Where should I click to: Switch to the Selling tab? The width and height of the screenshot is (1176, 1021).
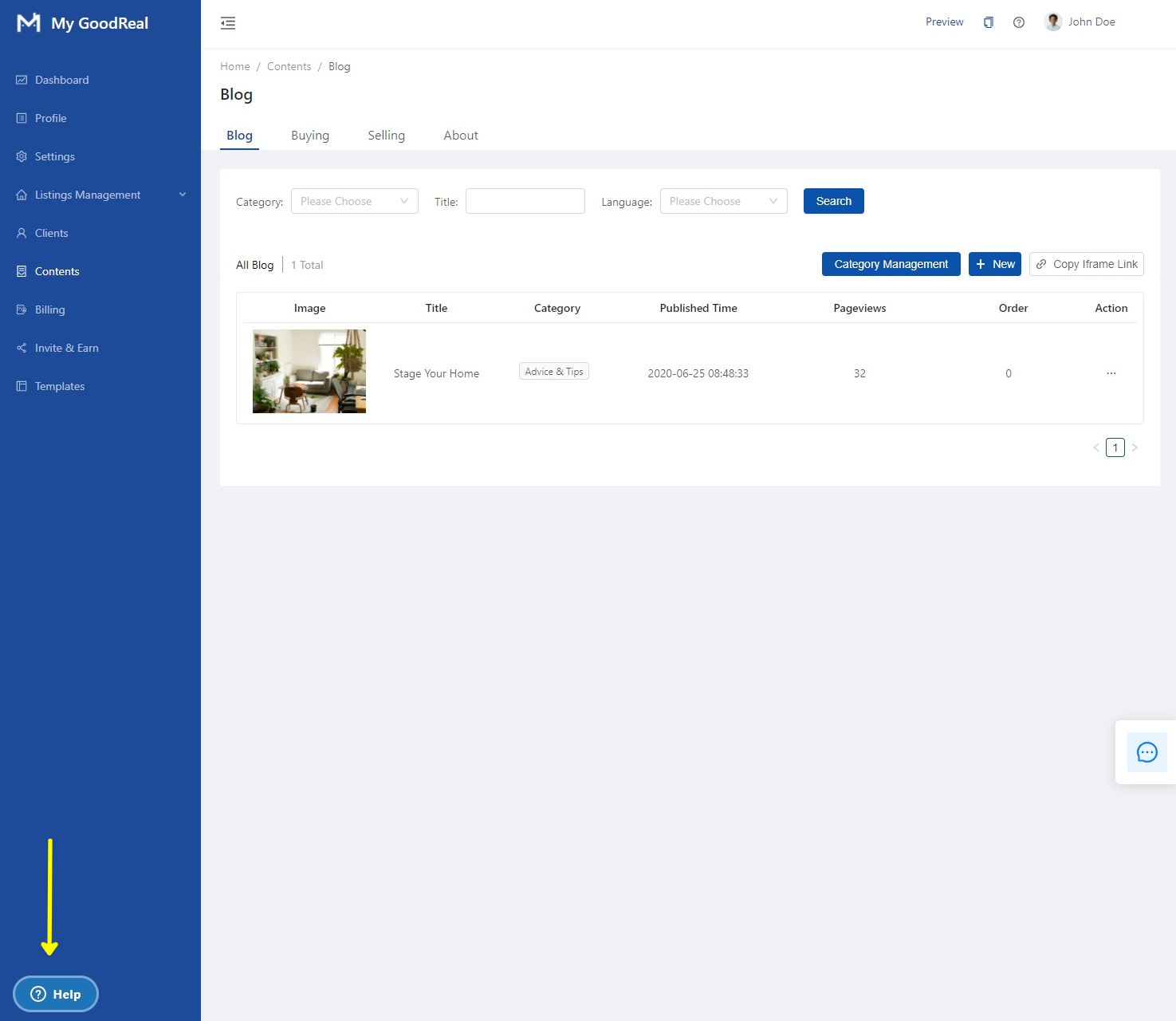click(x=386, y=136)
